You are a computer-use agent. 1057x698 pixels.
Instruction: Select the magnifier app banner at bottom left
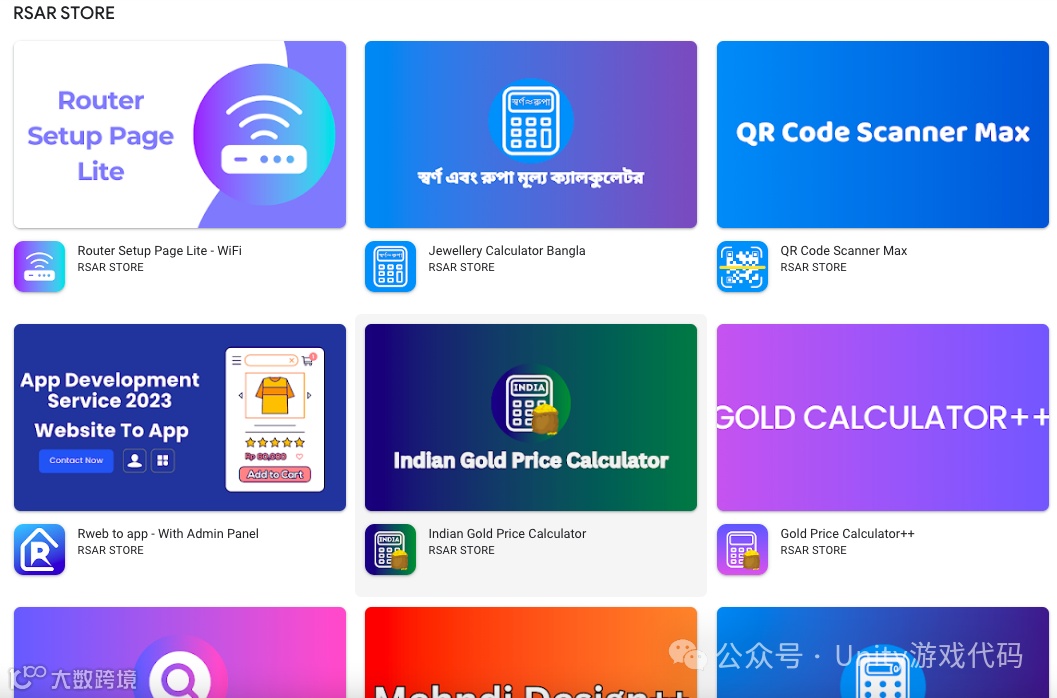coord(180,652)
